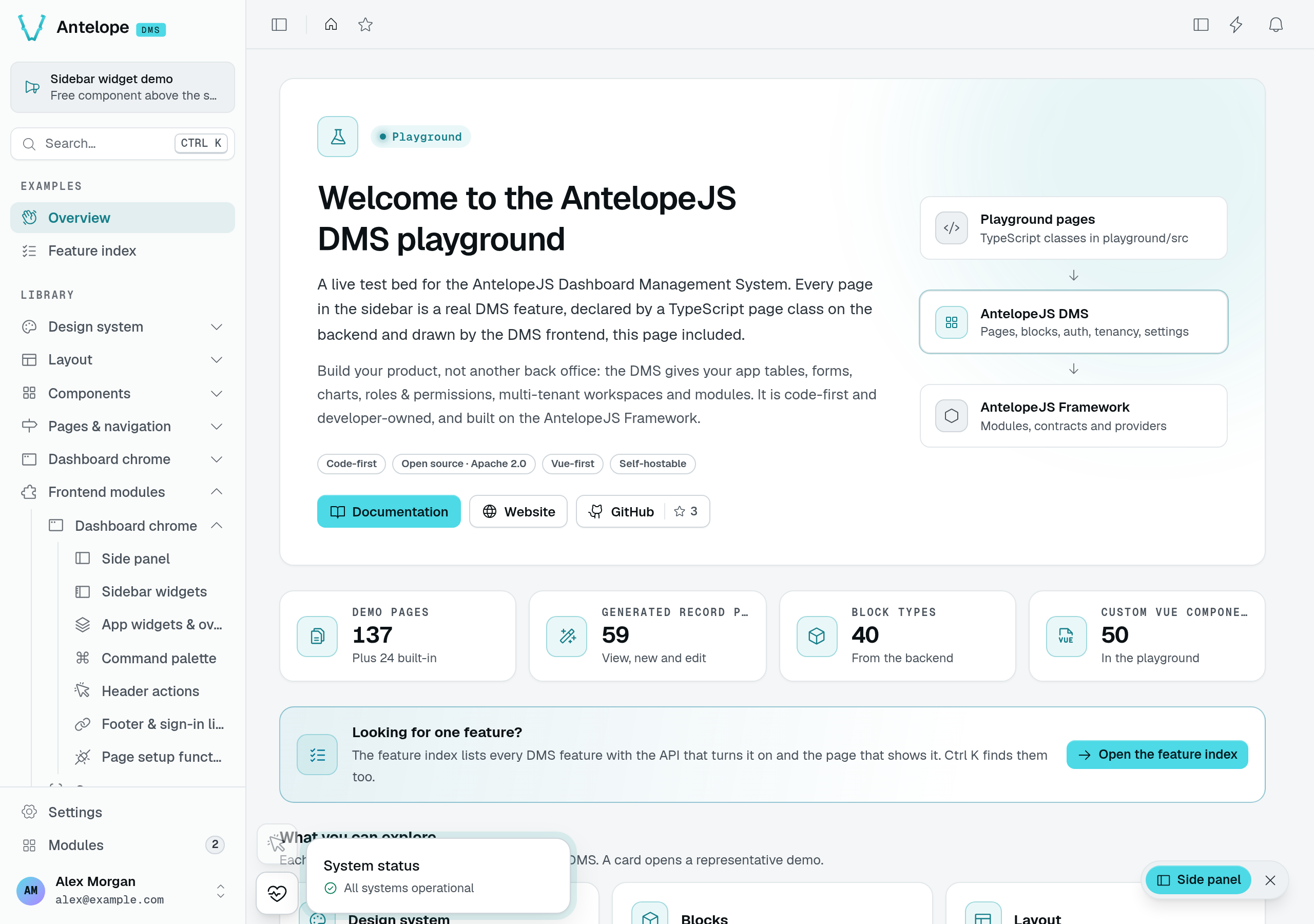Open Footer & sign-in links item
Screen dimensions: 1314x924
click(150, 724)
